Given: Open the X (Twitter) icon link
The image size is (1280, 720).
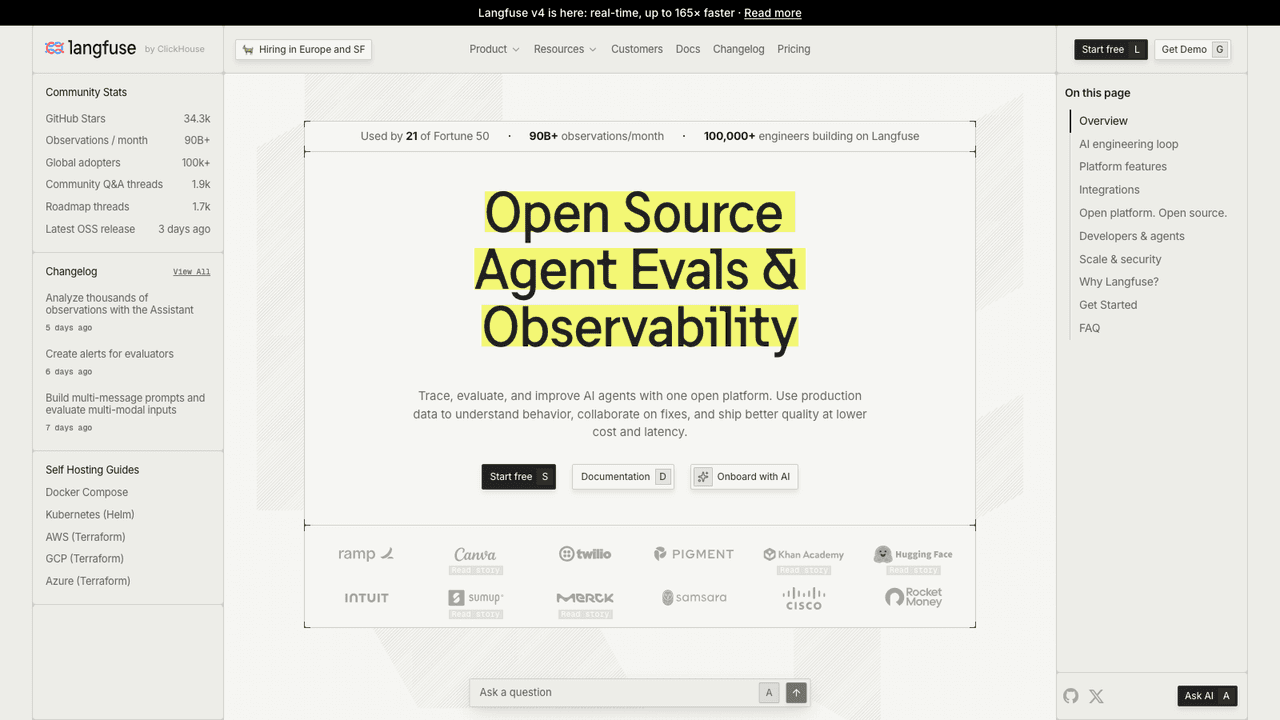Looking at the screenshot, I should 1096,696.
